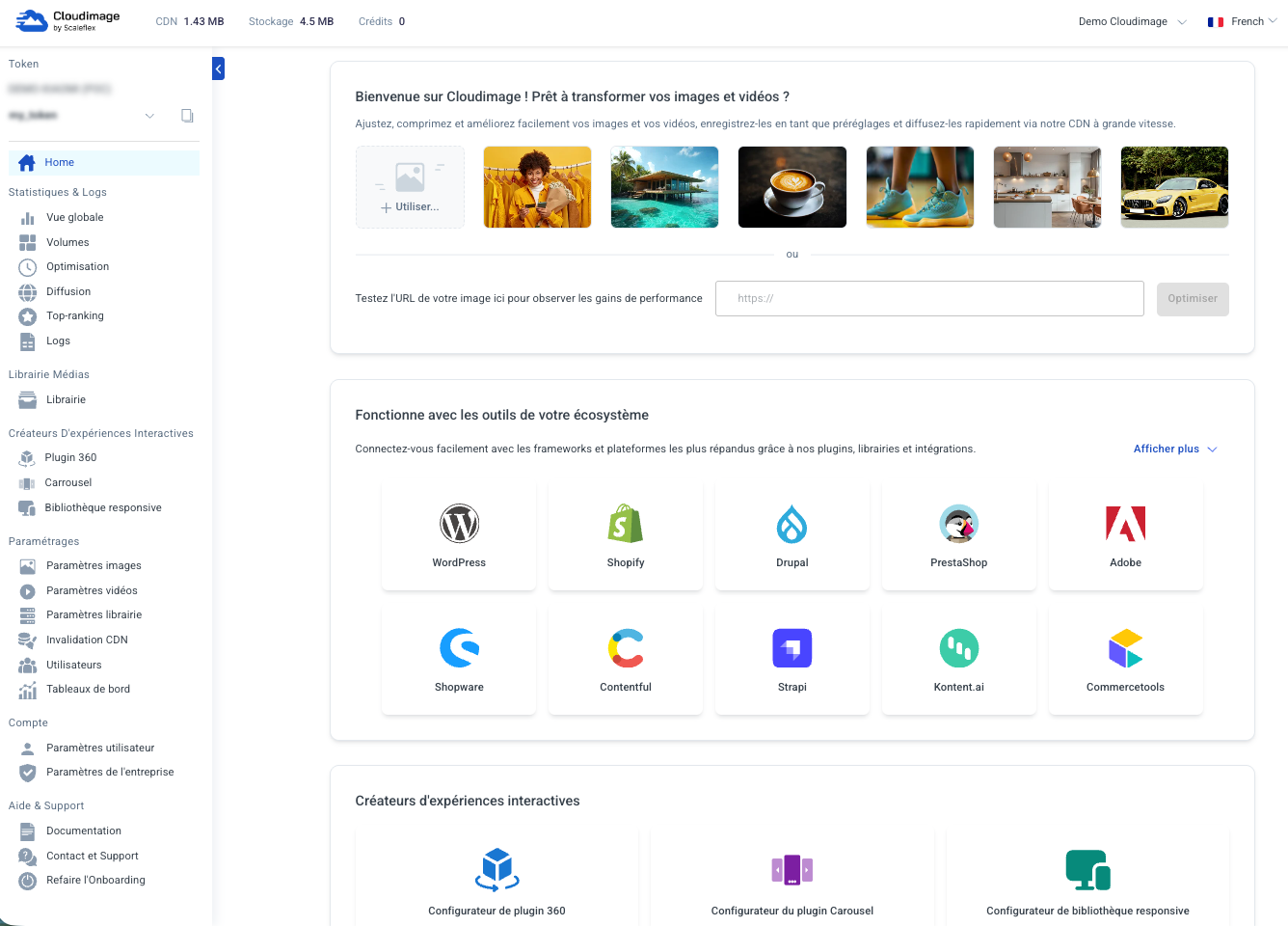Viewport: 1288px width, 926px height.
Task: Select the yellow sports car sample image
Action: click(x=1174, y=187)
